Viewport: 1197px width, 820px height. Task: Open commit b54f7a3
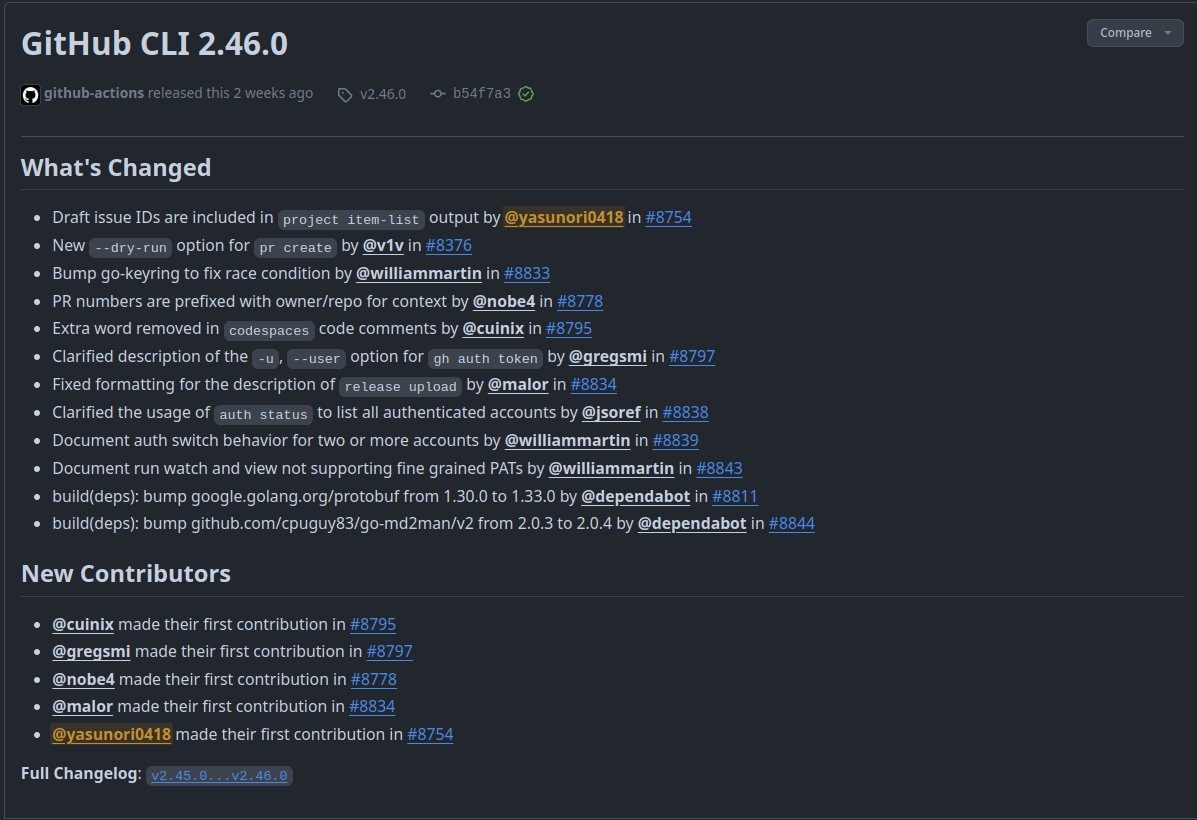click(x=482, y=93)
